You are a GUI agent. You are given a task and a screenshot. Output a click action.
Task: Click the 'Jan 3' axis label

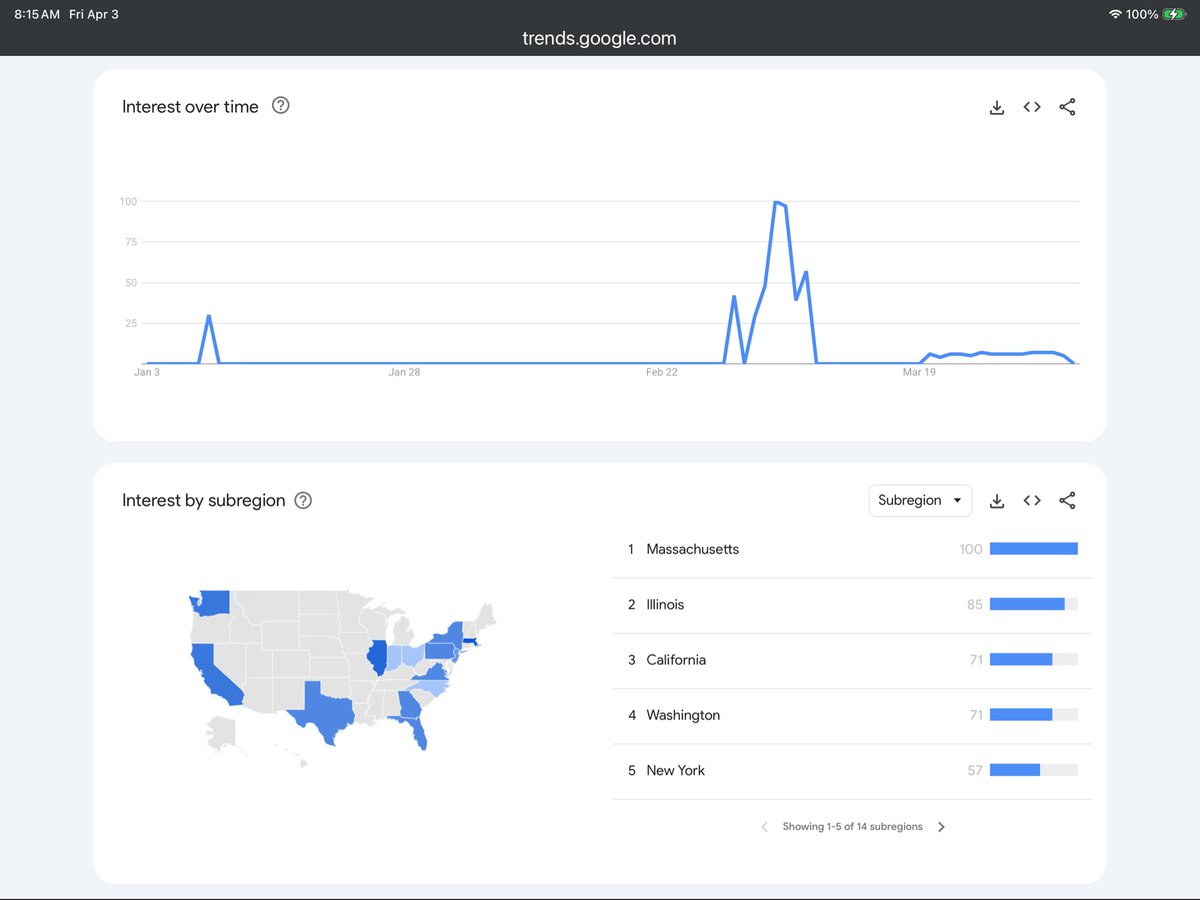click(x=147, y=372)
